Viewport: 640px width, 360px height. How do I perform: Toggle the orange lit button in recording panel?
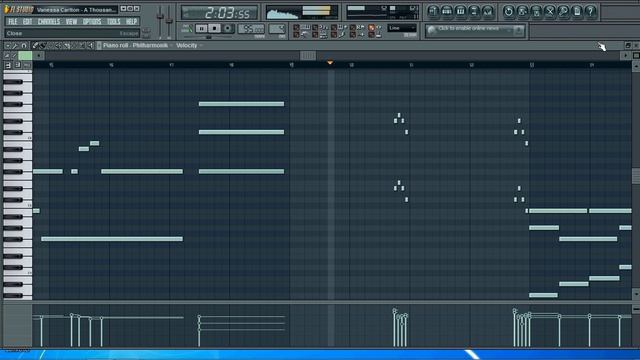(371, 27)
